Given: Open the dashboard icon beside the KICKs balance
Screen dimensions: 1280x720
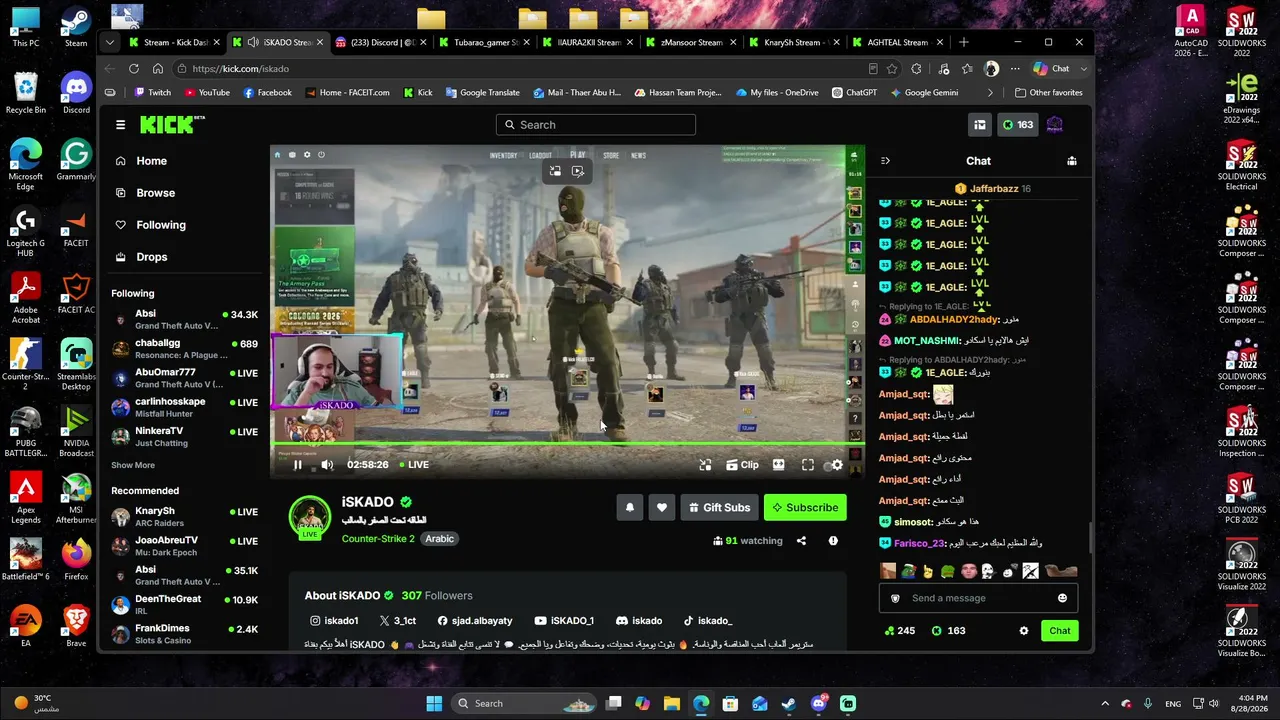Looking at the screenshot, I should click(x=980, y=125).
